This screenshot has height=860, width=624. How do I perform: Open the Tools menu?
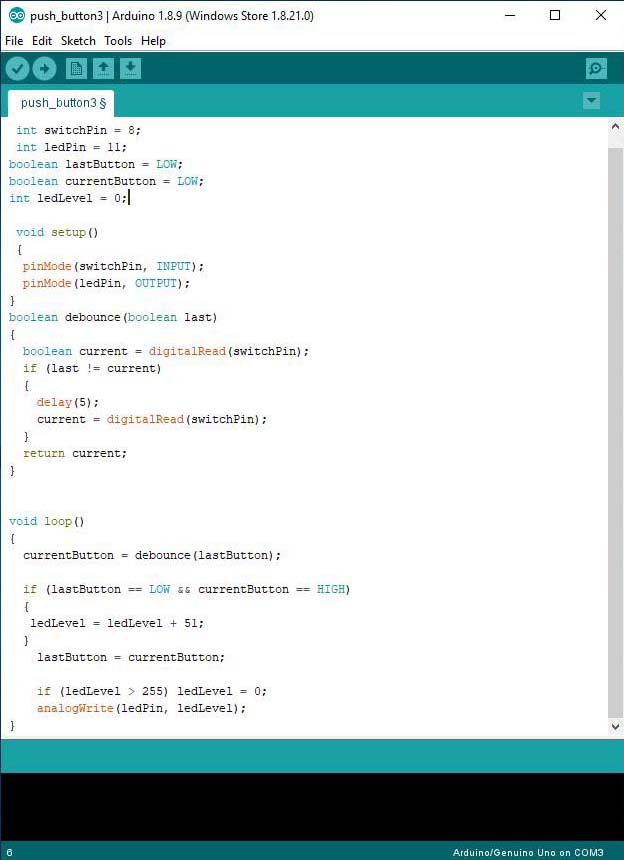point(118,41)
